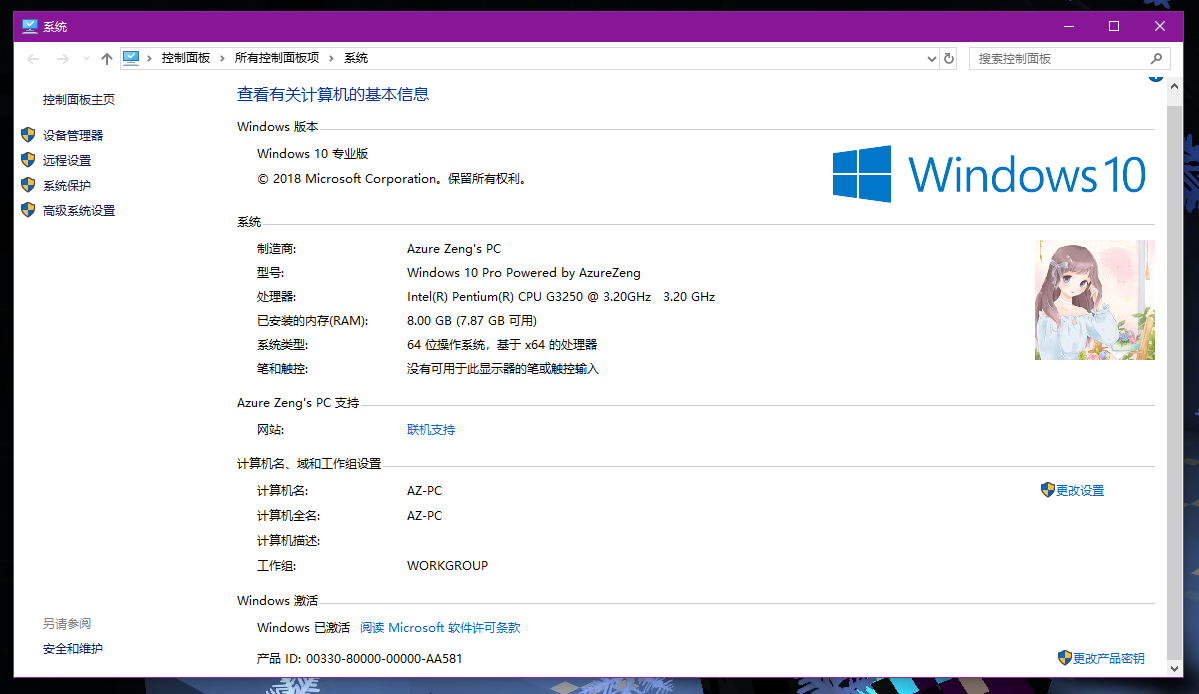Image resolution: width=1199 pixels, height=694 pixels.
Task: Click Azure Zeng's PC manufacturer value
Action: 453,248
